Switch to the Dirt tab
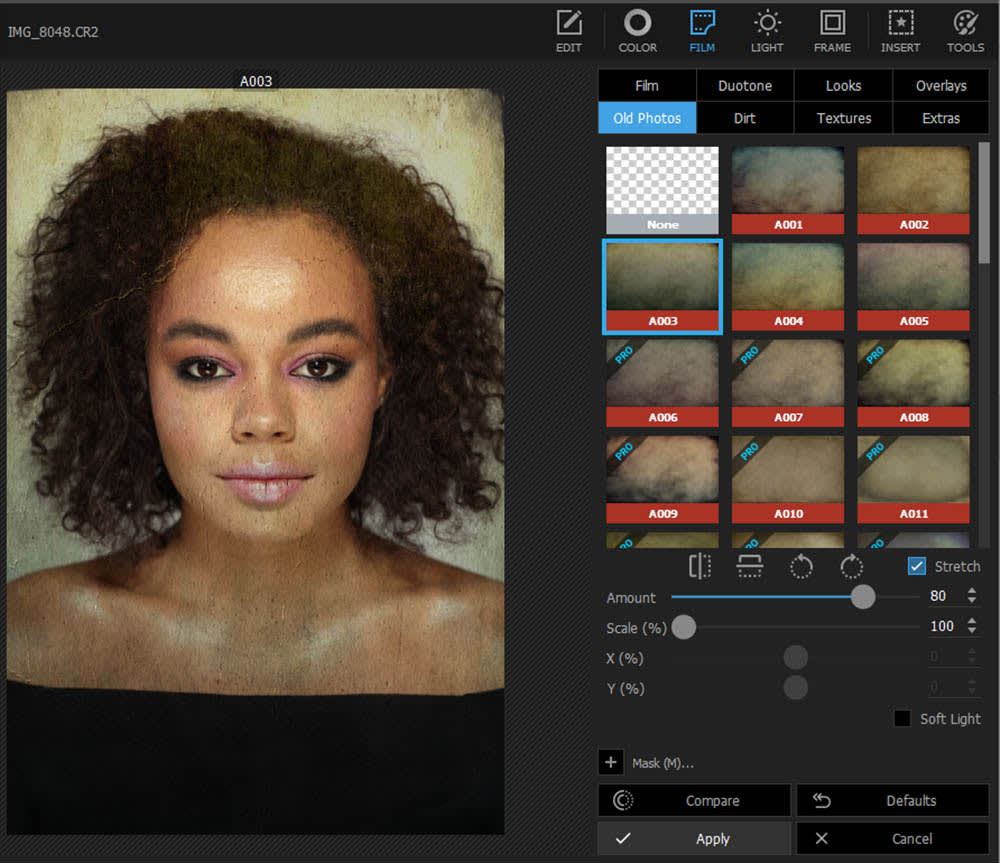 tap(745, 118)
